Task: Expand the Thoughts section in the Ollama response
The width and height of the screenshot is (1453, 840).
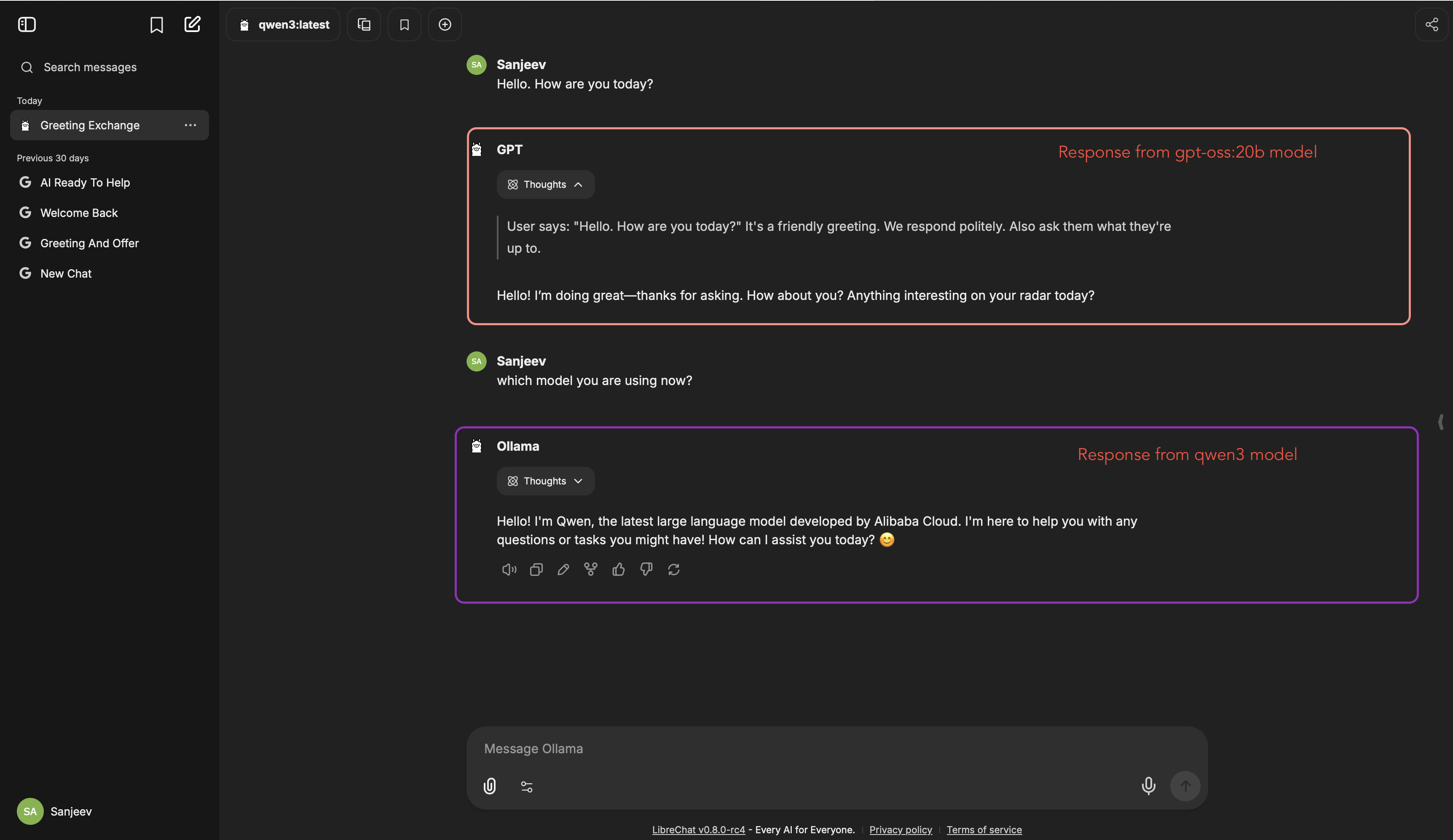Action: pos(545,481)
